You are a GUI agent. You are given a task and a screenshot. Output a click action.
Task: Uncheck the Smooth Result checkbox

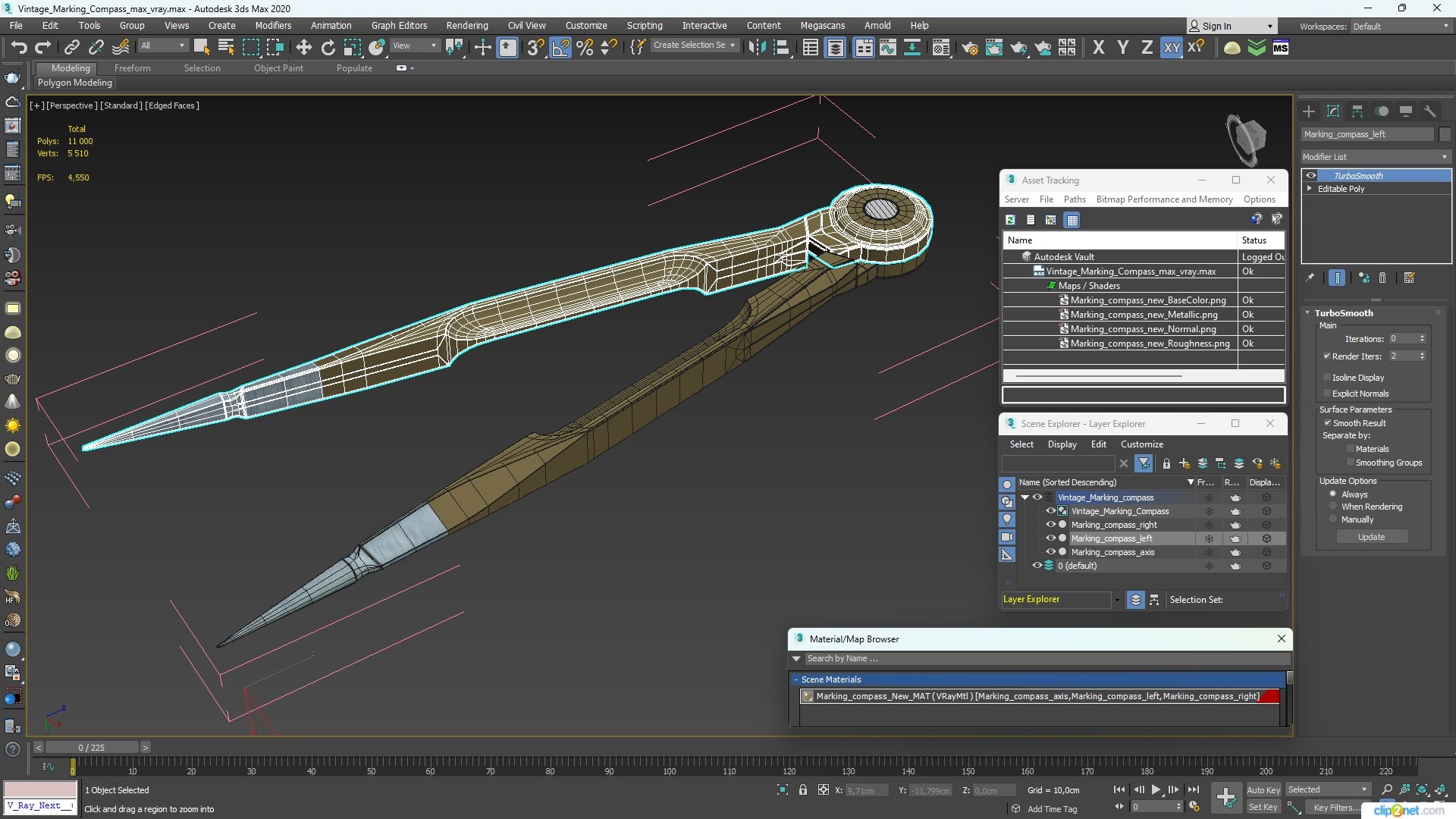[1327, 422]
